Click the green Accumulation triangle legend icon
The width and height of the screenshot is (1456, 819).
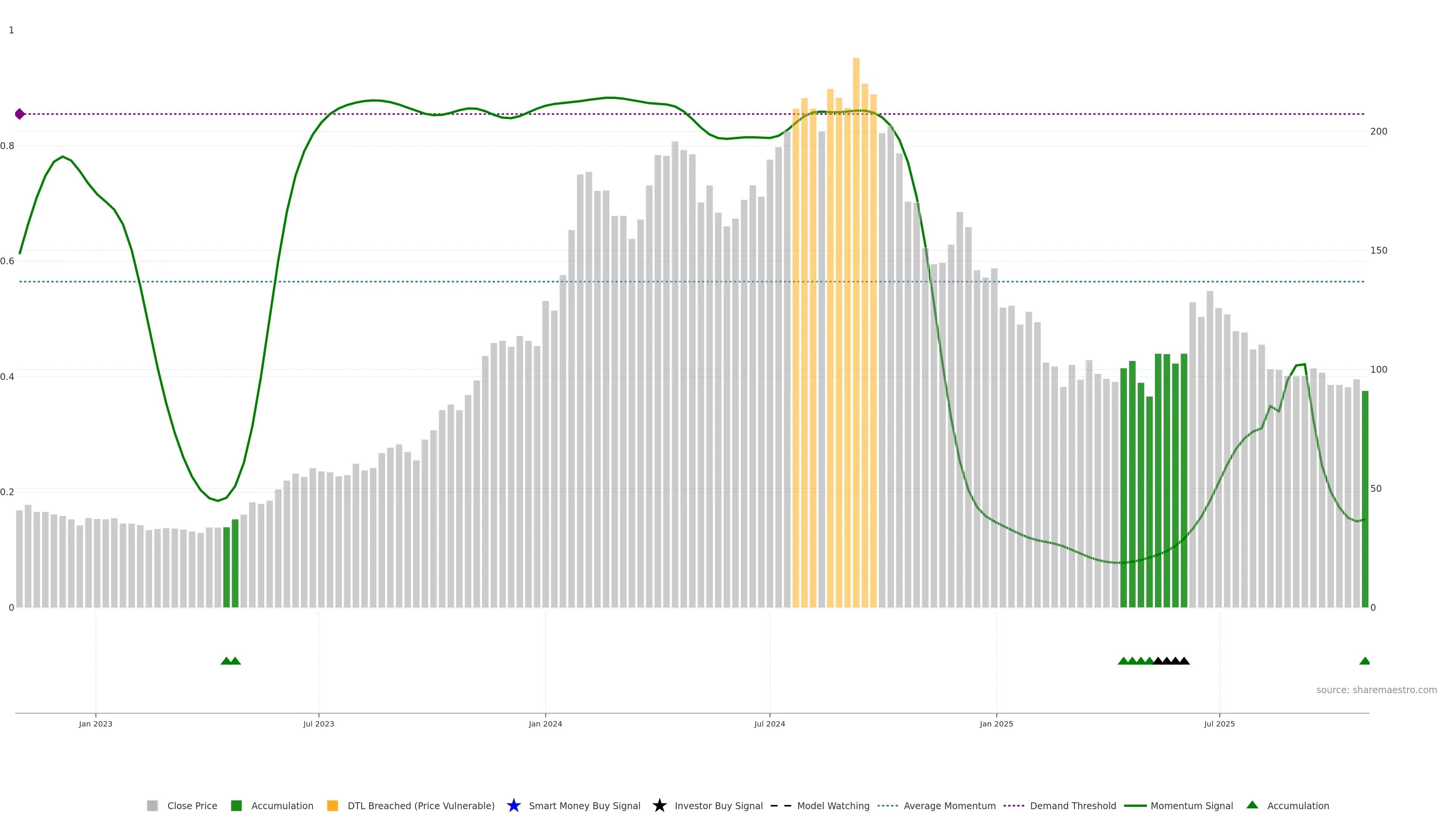[1252, 805]
